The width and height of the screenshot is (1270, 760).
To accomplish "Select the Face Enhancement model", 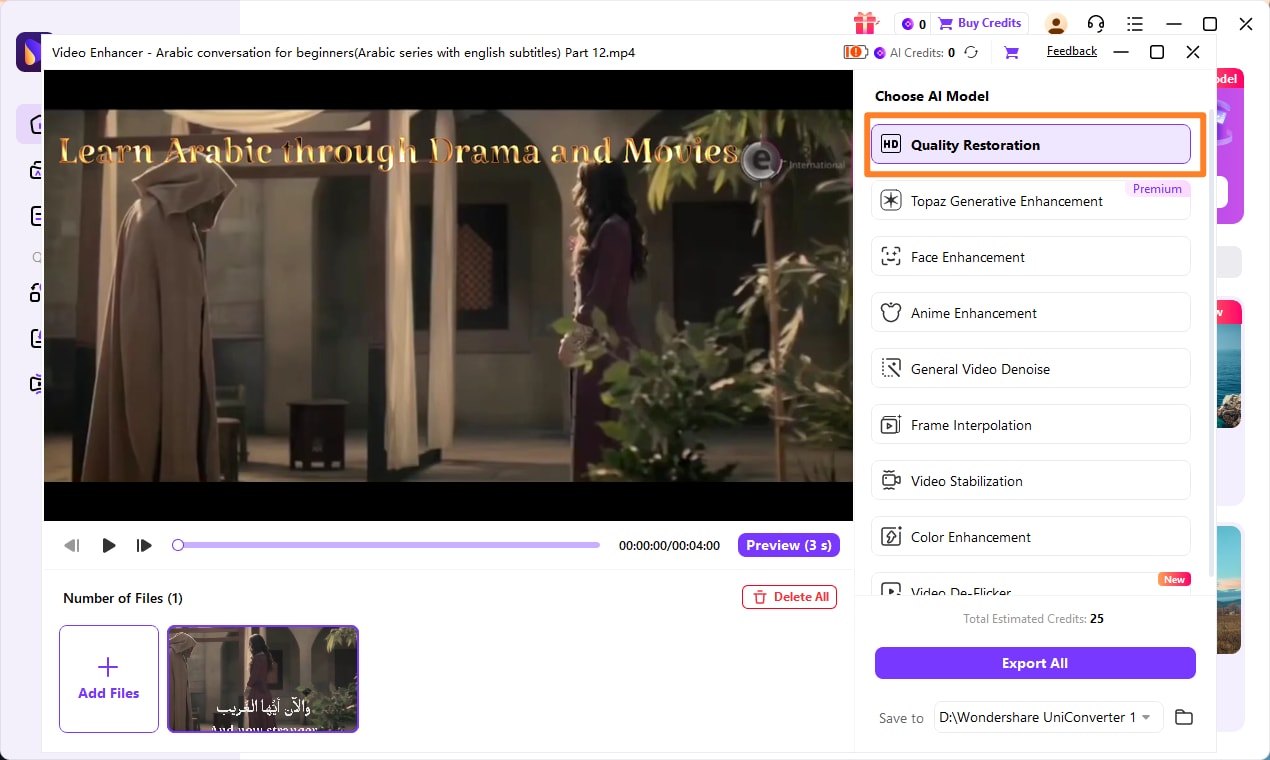I will pyautogui.click(x=1031, y=257).
